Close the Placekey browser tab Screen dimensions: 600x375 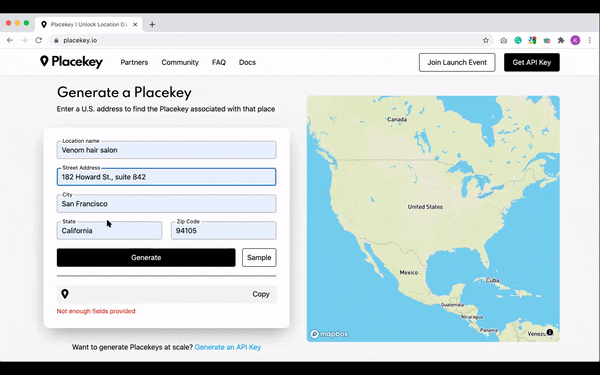135,24
